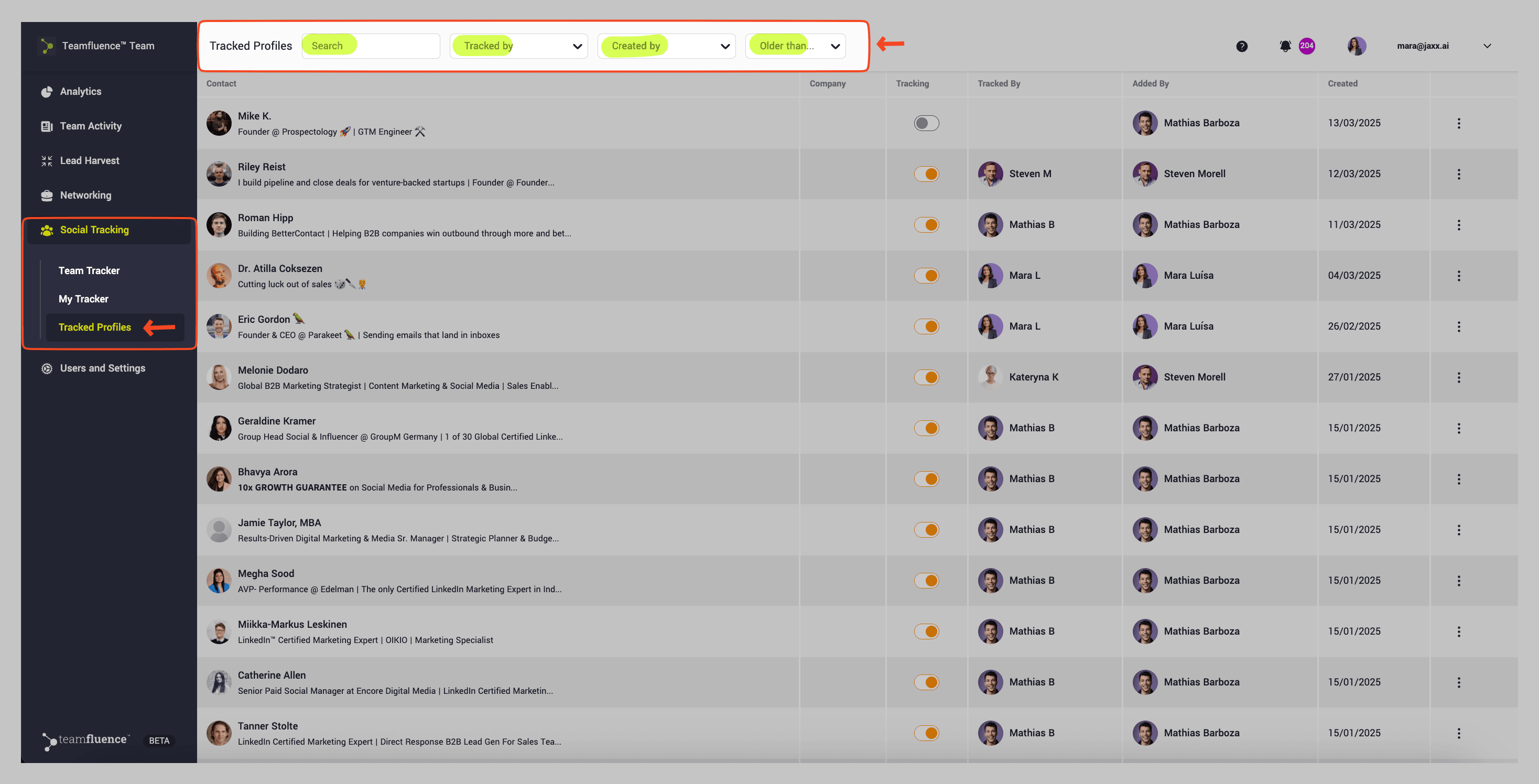This screenshot has height=784, width=1539.
Task: Turn off tracking for Melonie Dodaro
Action: click(926, 377)
